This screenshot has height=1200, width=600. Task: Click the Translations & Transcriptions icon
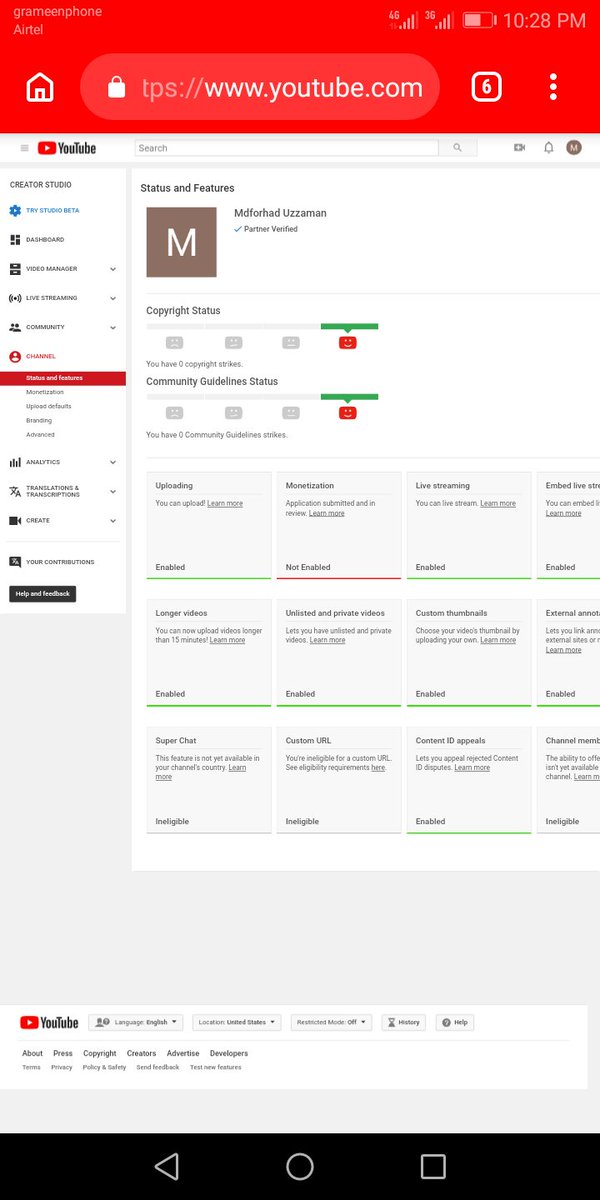[15, 491]
